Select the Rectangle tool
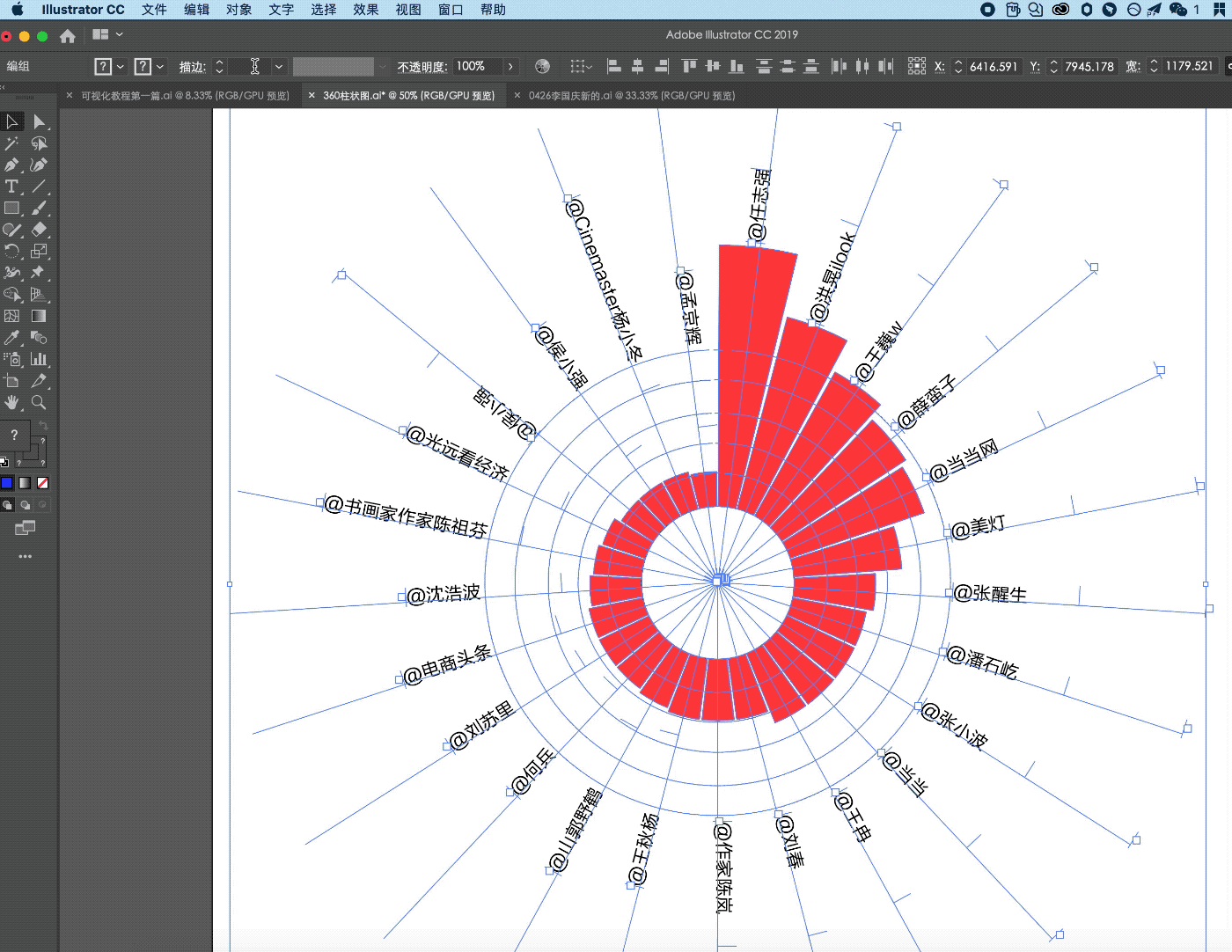Screen dimensions: 1232x952 [x=12, y=209]
